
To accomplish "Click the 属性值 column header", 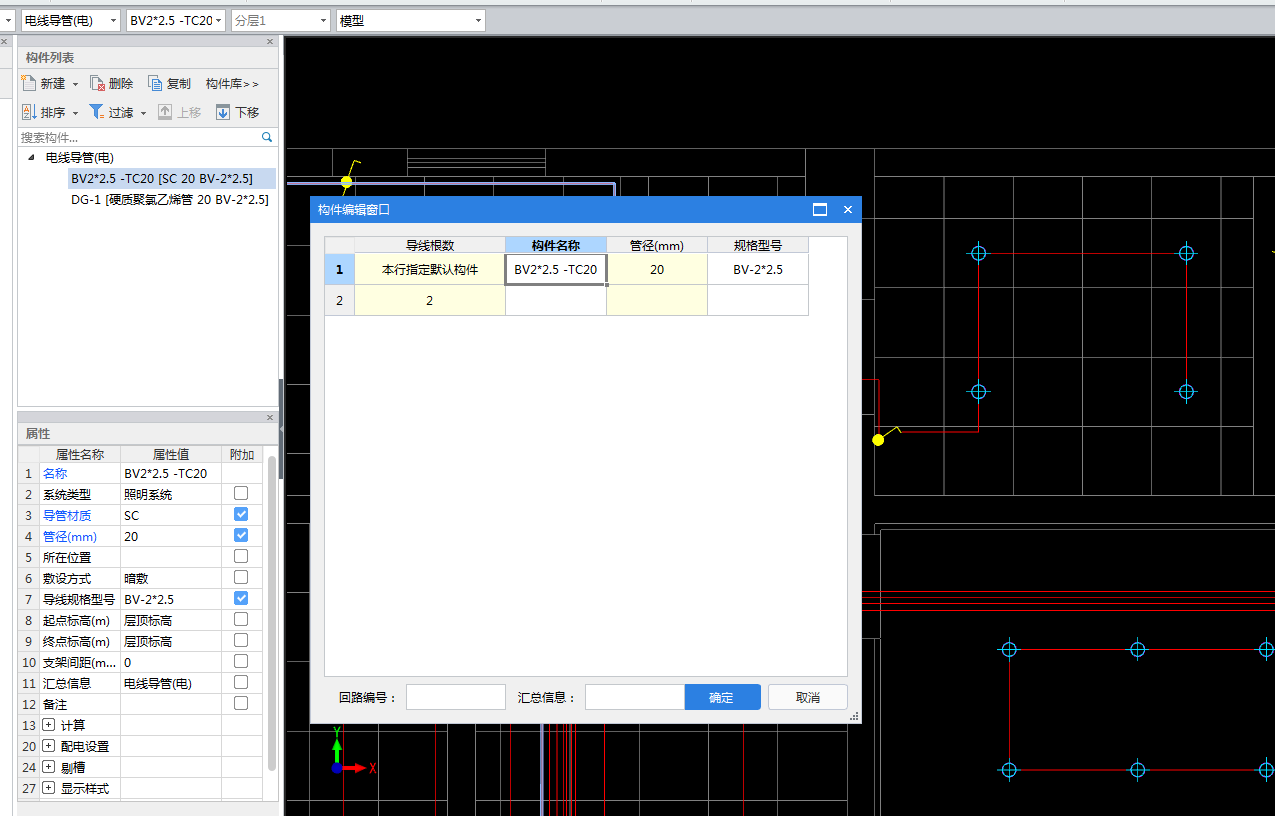I will (x=171, y=454).
